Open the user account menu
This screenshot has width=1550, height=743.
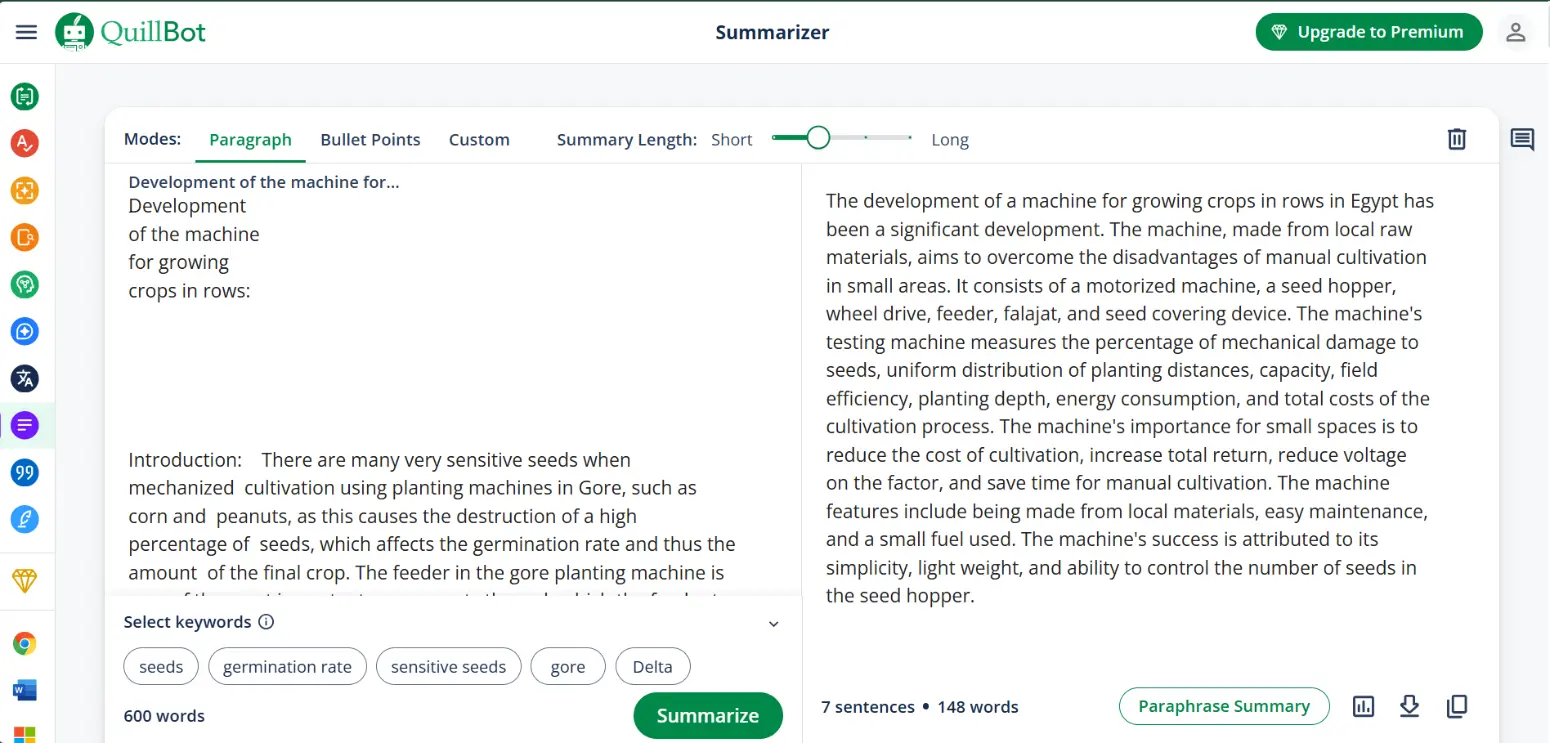click(x=1516, y=32)
